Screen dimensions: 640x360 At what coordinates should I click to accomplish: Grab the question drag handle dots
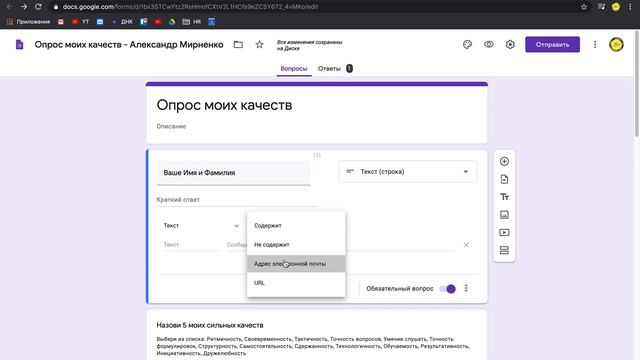[317, 155]
